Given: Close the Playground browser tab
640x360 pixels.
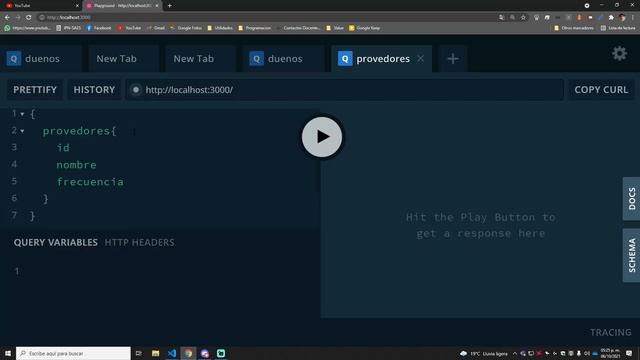Looking at the screenshot, I should [x=157, y=6].
